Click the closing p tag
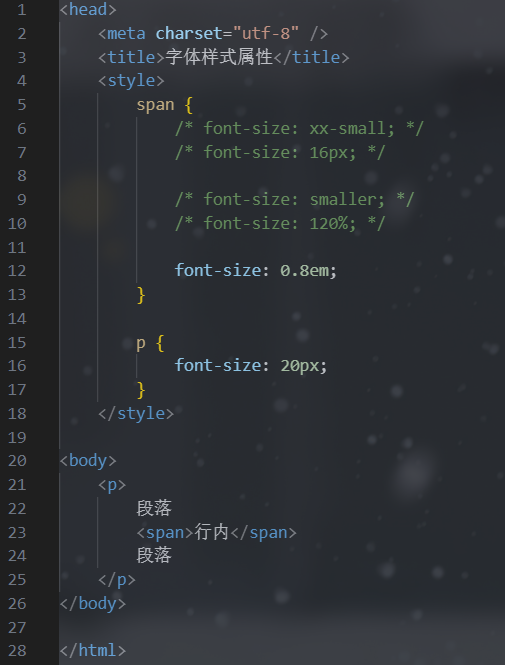Viewport: 505px width, 665px height. [x=117, y=580]
